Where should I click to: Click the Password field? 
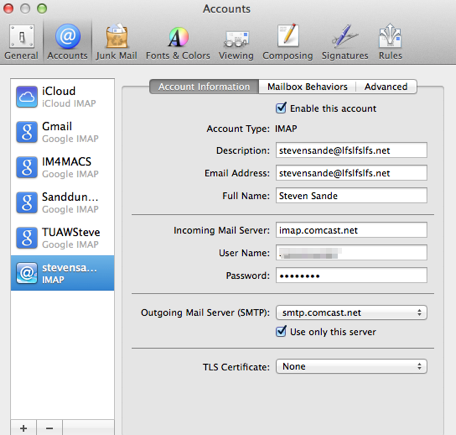pyautogui.click(x=351, y=276)
